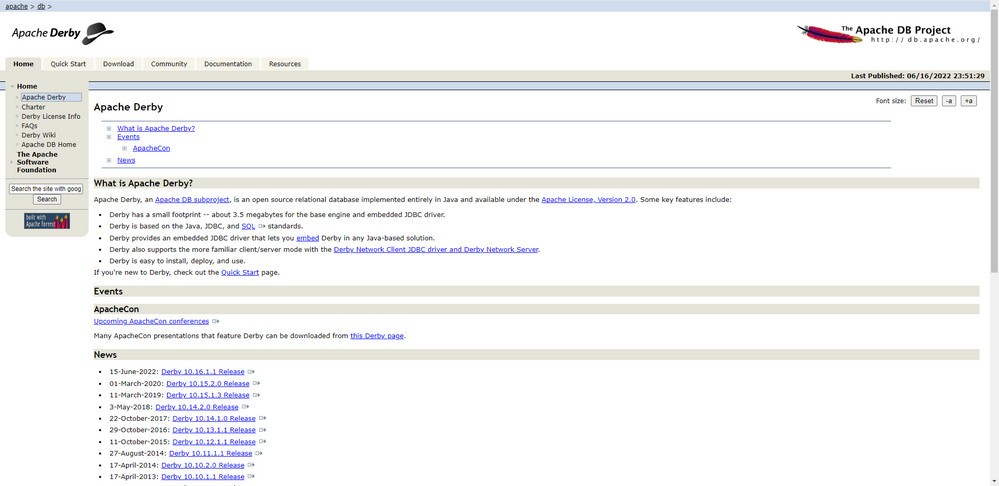
Task: Click the built with Apache Forrest badge
Action: point(47,221)
